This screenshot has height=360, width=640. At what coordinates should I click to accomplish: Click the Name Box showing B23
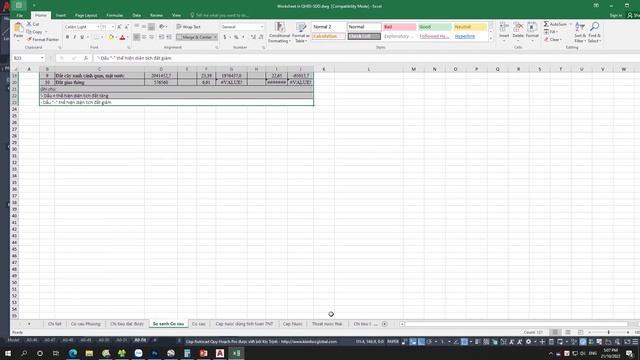[28, 58]
